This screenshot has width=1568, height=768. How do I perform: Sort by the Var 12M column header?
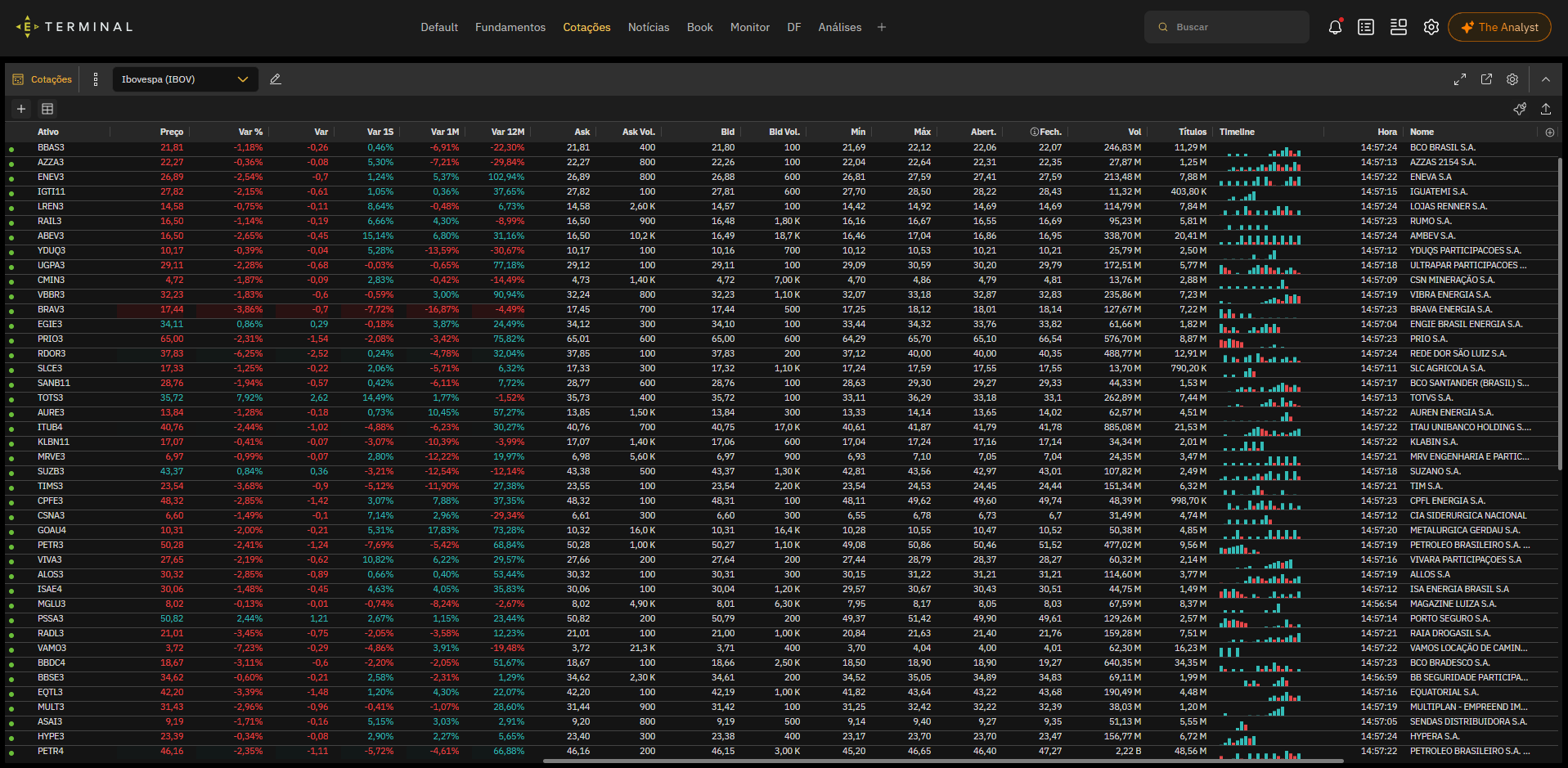point(508,132)
